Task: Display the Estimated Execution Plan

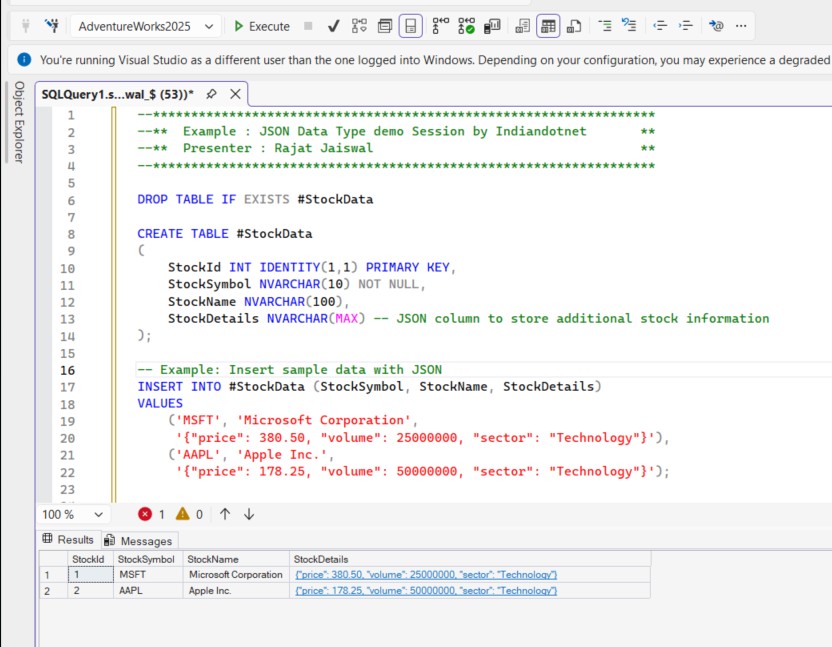Action: click(358, 25)
